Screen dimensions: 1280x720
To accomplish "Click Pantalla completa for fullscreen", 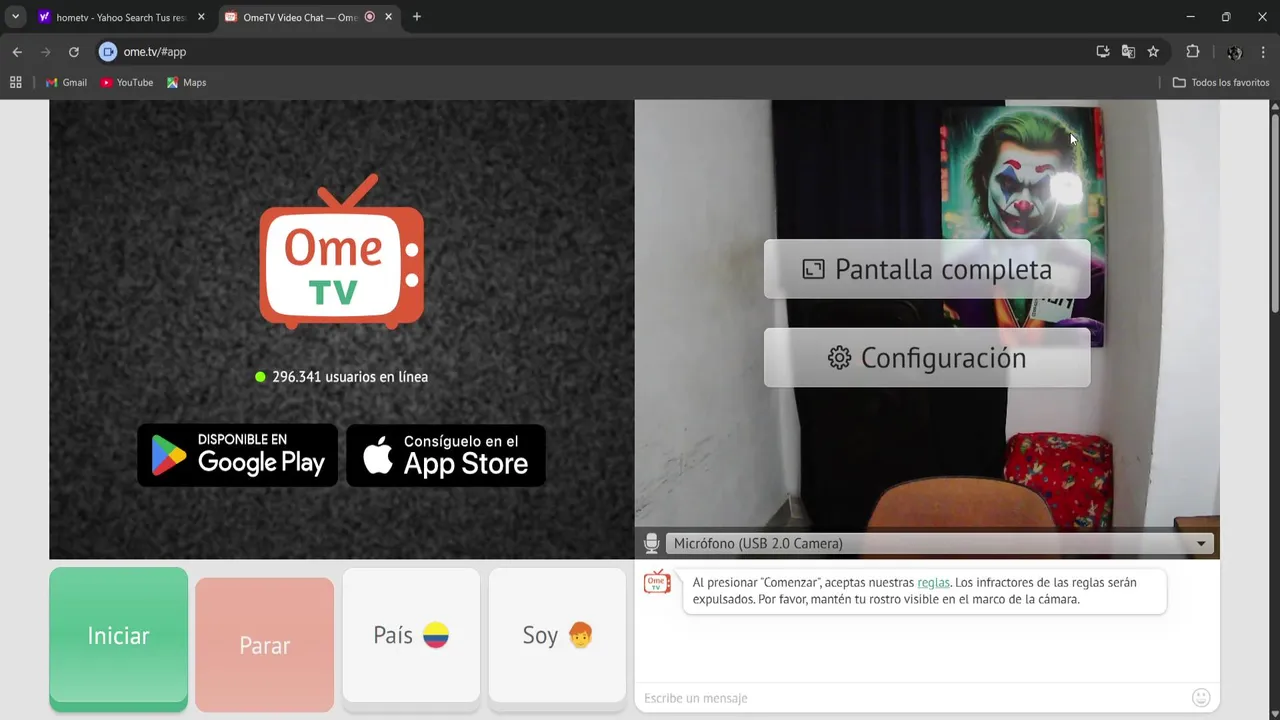I will (x=927, y=269).
